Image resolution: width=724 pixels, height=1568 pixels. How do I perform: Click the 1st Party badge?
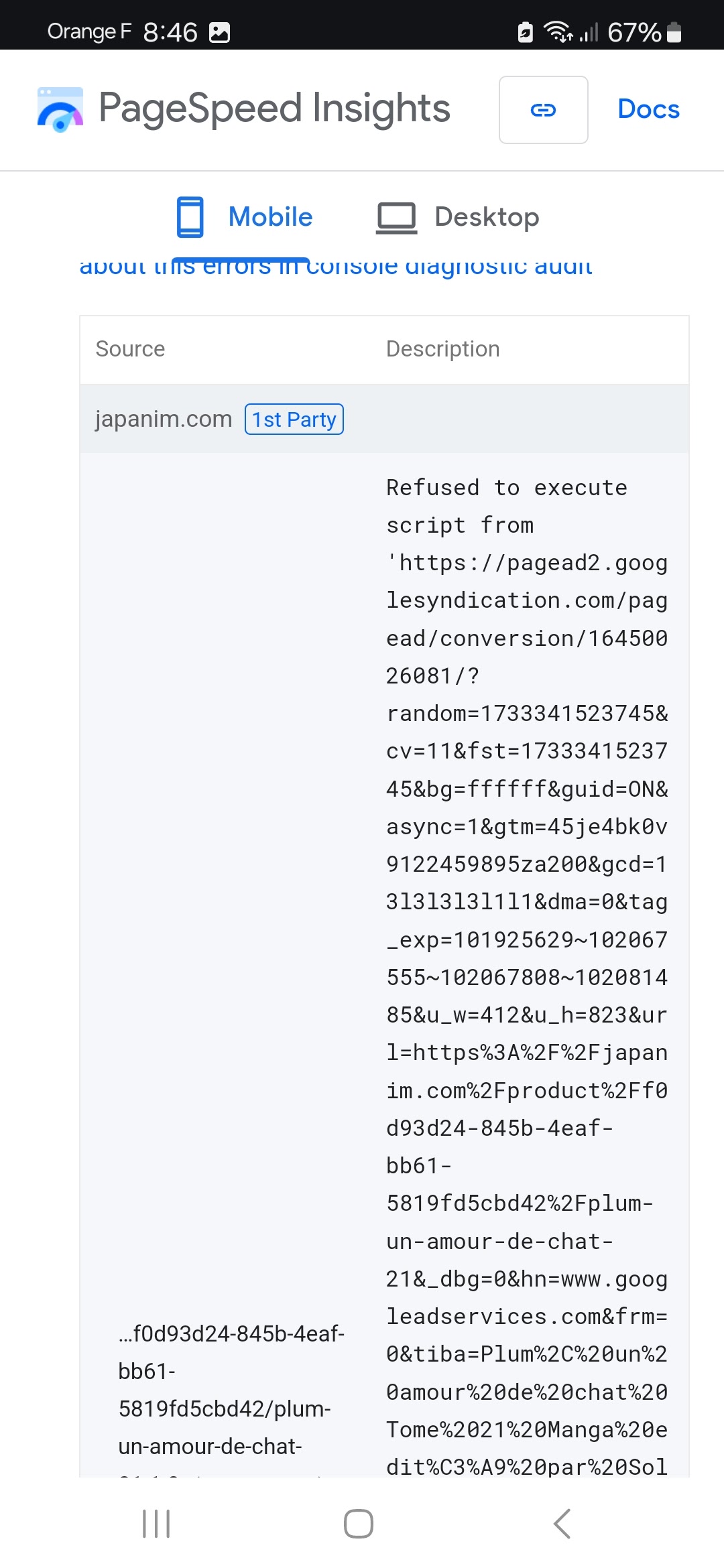click(x=294, y=419)
